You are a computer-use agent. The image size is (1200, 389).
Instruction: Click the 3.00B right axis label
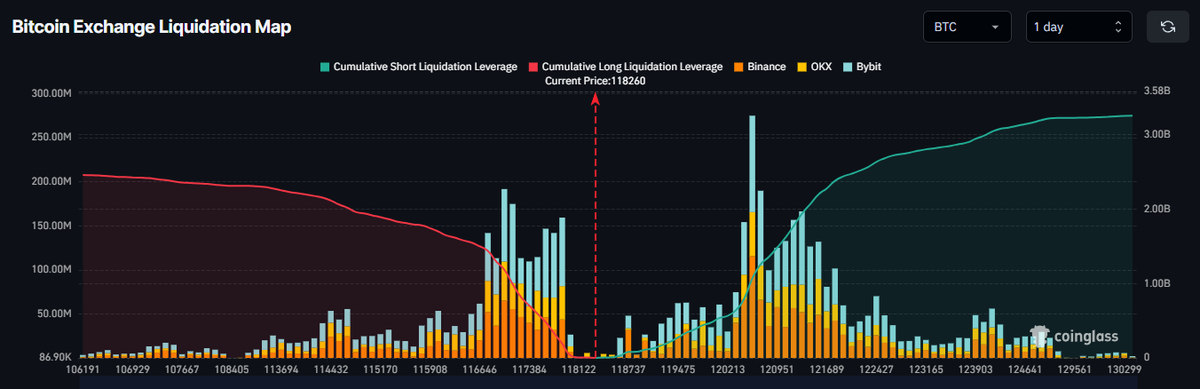(1156, 134)
